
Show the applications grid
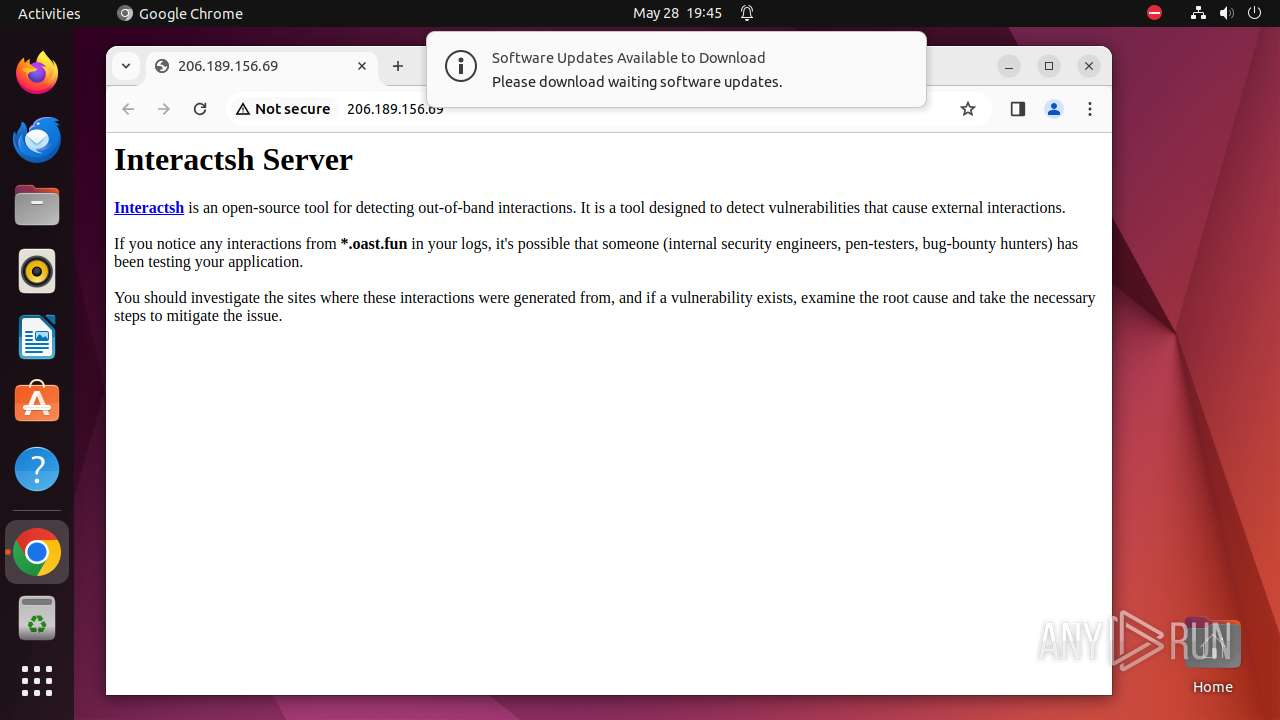(37, 681)
